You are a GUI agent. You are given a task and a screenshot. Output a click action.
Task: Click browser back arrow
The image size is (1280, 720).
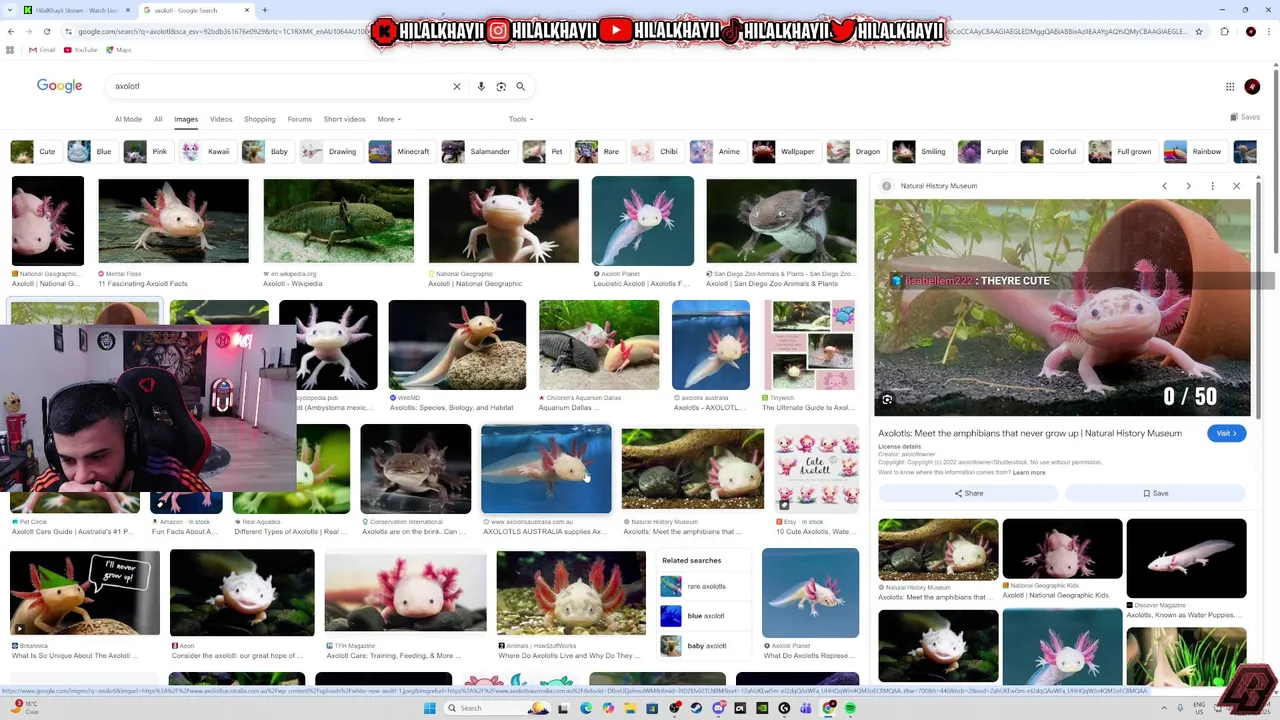click(x=10, y=32)
